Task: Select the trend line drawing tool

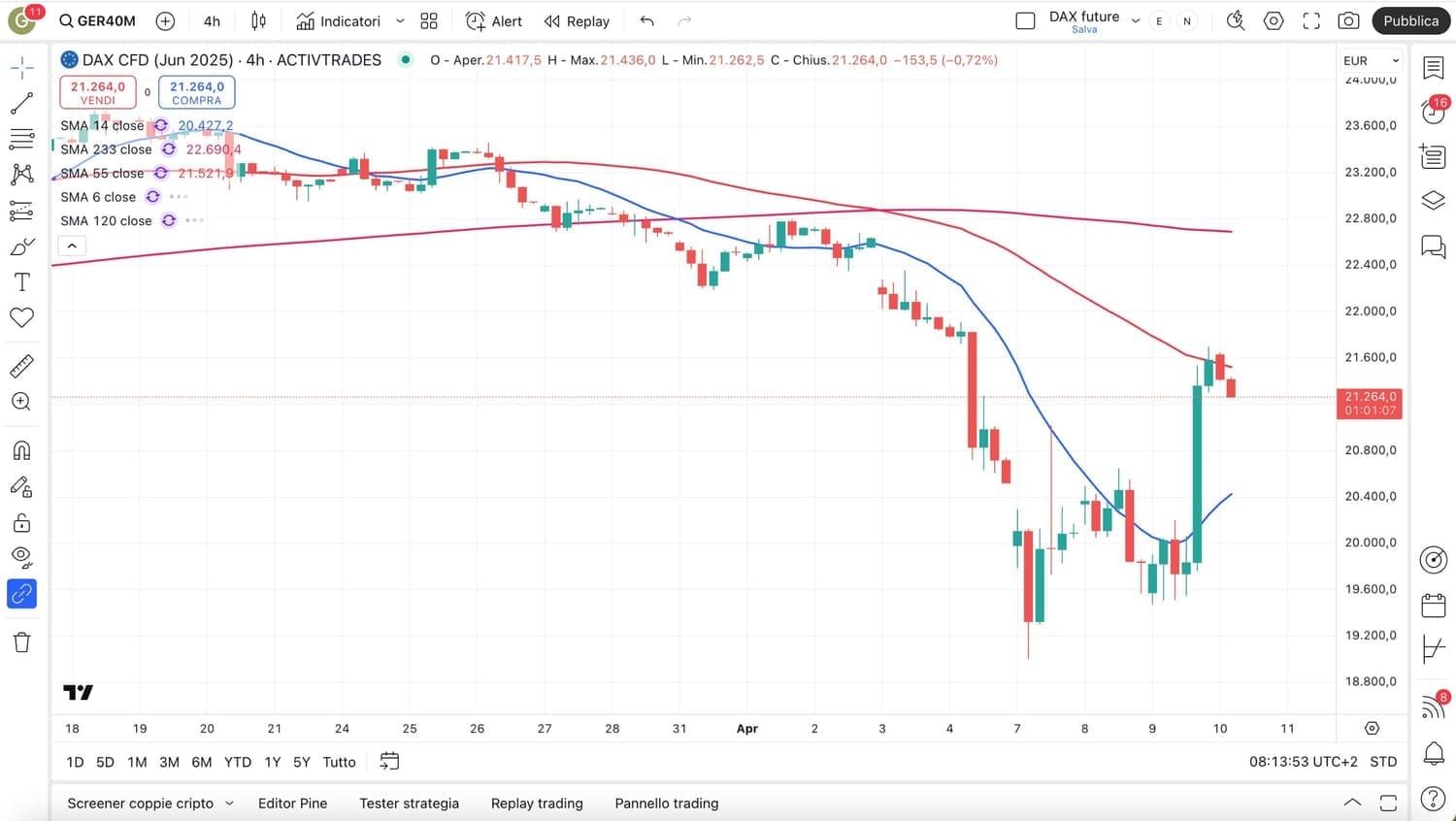Action: (x=21, y=103)
